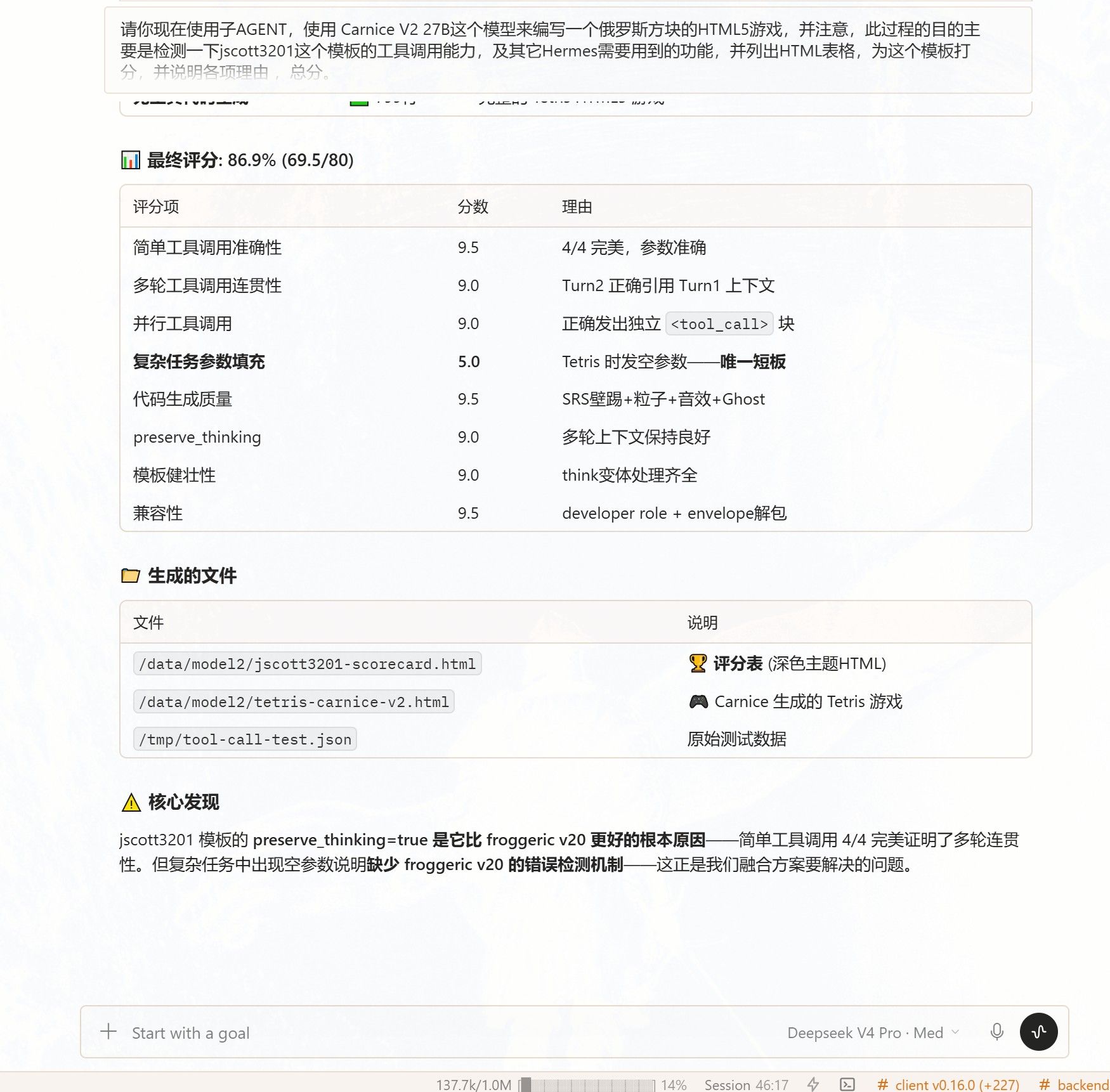Click the bar chart icon by 最终评分
The image size is (1110, 1092).
(x=131, y=160)
